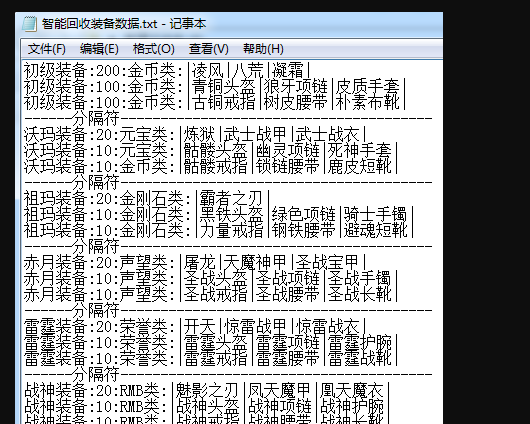The image size is (530, 424).
Task: Click the text 避魂短靴
Action: [x=376, y=230]
